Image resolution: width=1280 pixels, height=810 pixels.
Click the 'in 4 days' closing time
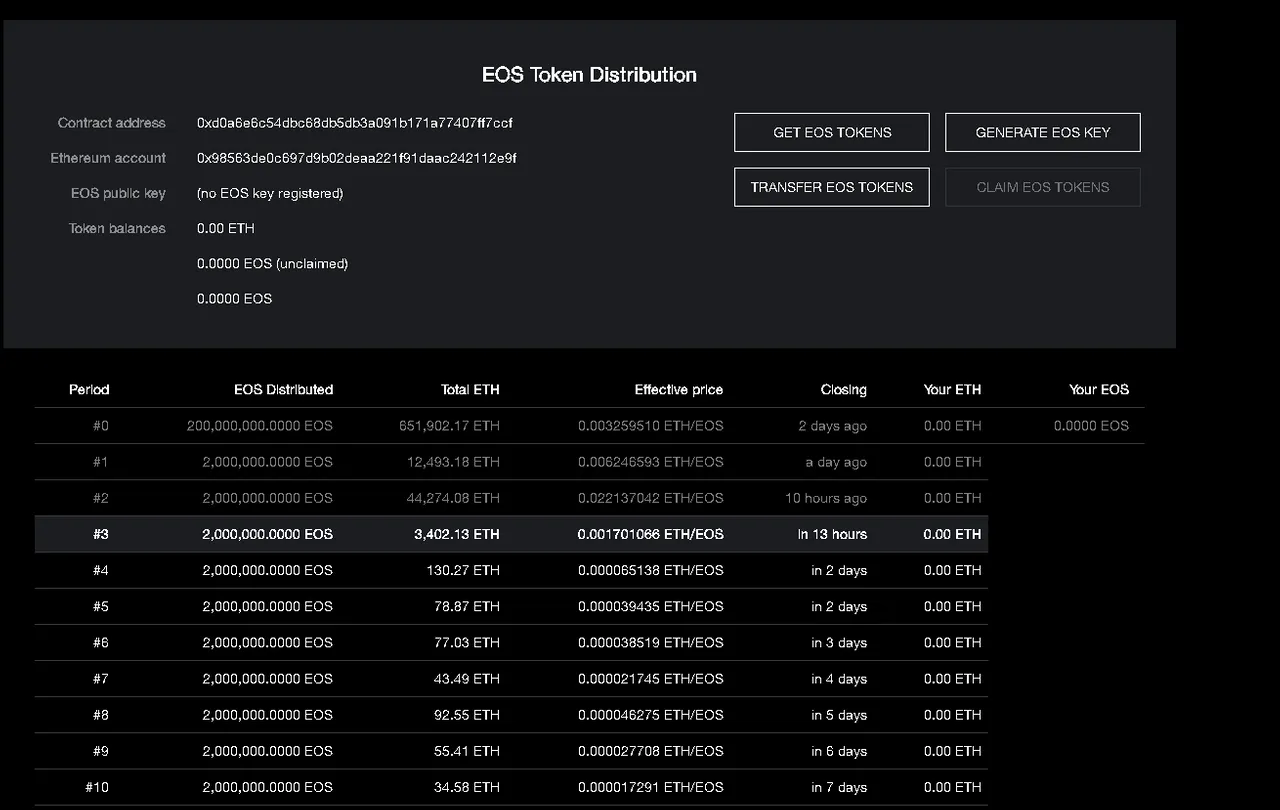[x=839, y=679]
